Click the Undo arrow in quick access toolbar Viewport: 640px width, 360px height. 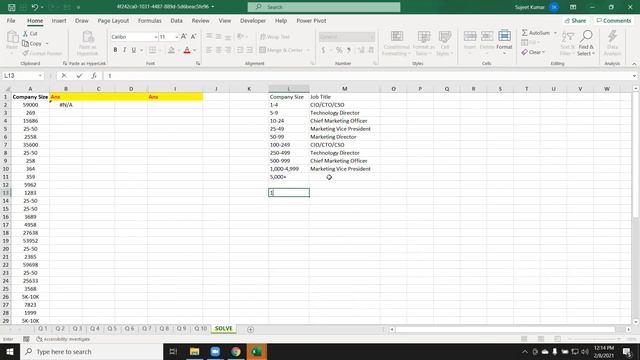coord(35,7)
